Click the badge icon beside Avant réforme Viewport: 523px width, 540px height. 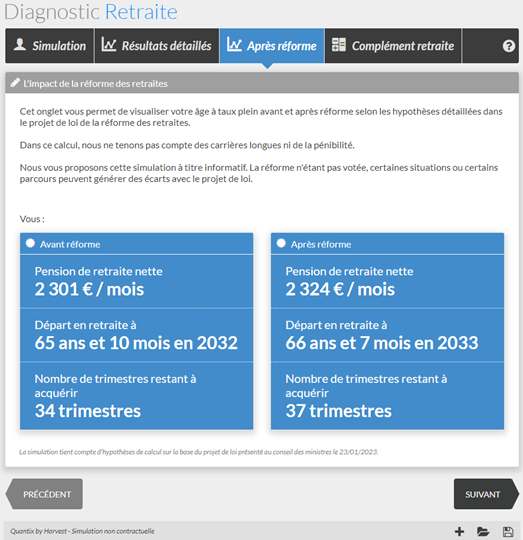30,243
